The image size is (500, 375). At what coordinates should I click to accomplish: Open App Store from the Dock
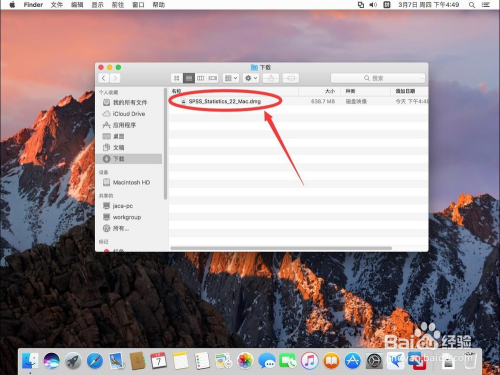353,361
